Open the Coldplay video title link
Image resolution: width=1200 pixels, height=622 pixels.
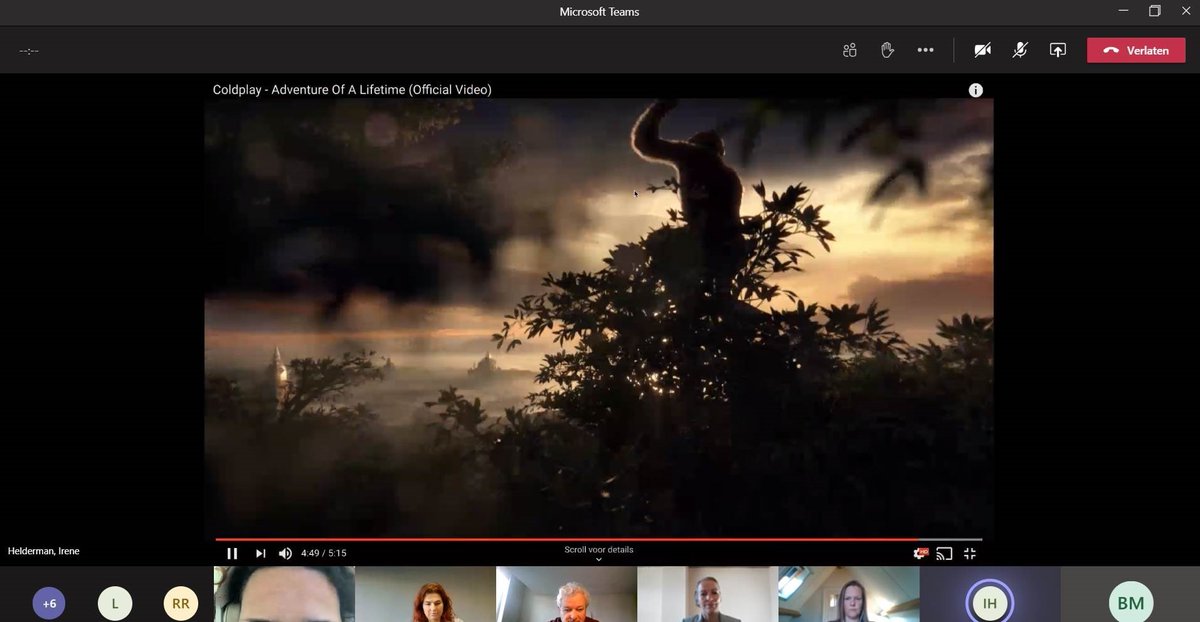click(352, 89)
